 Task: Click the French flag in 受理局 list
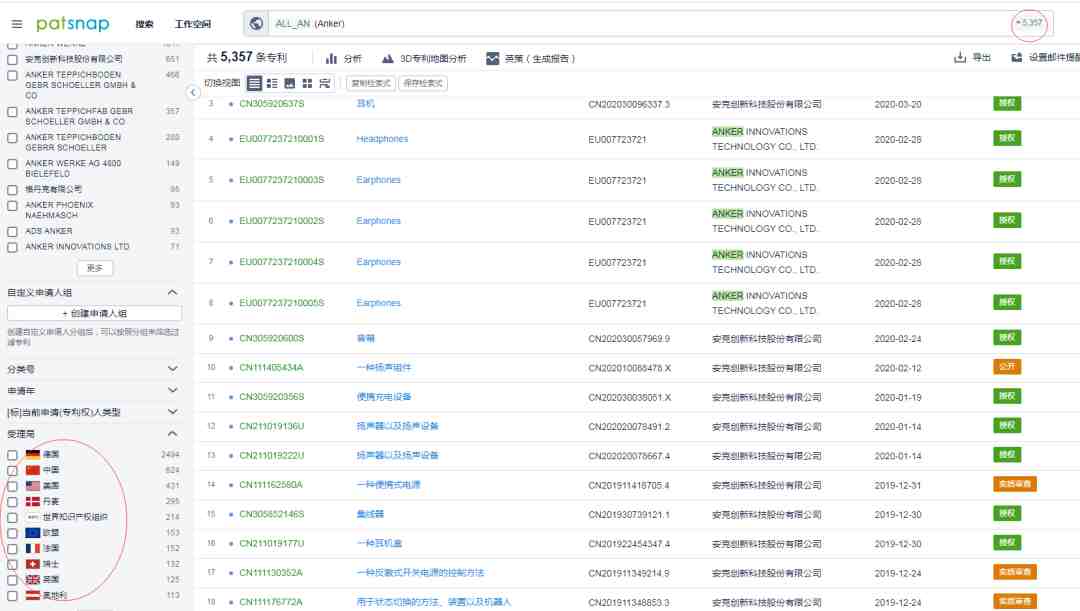point(33,549)
